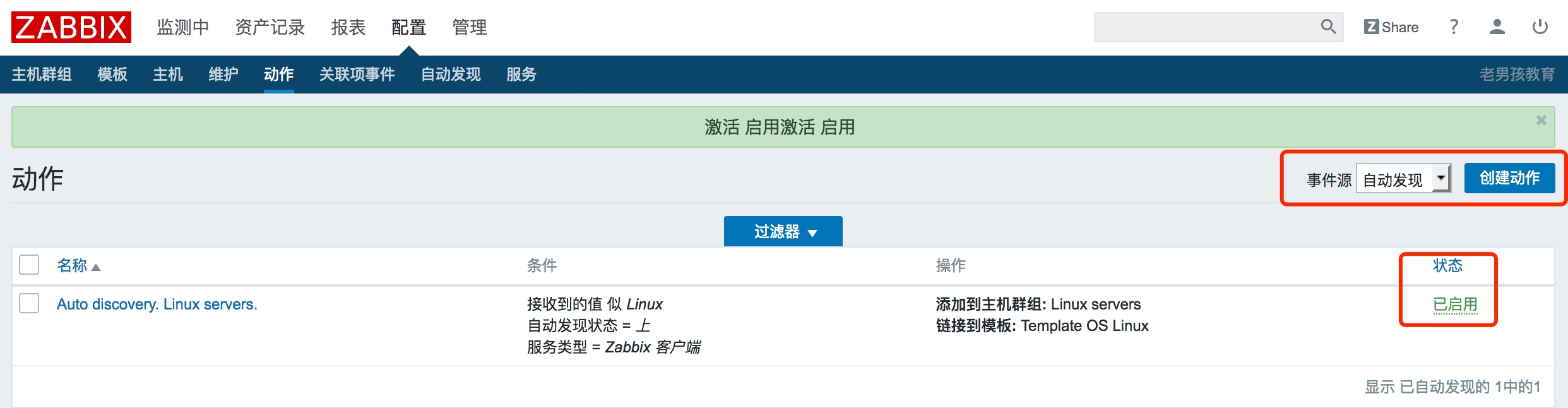This screenshot has height=408, width=1568.
Task: Open the Zabbix Share link
Action: (x=1391, y=27)
